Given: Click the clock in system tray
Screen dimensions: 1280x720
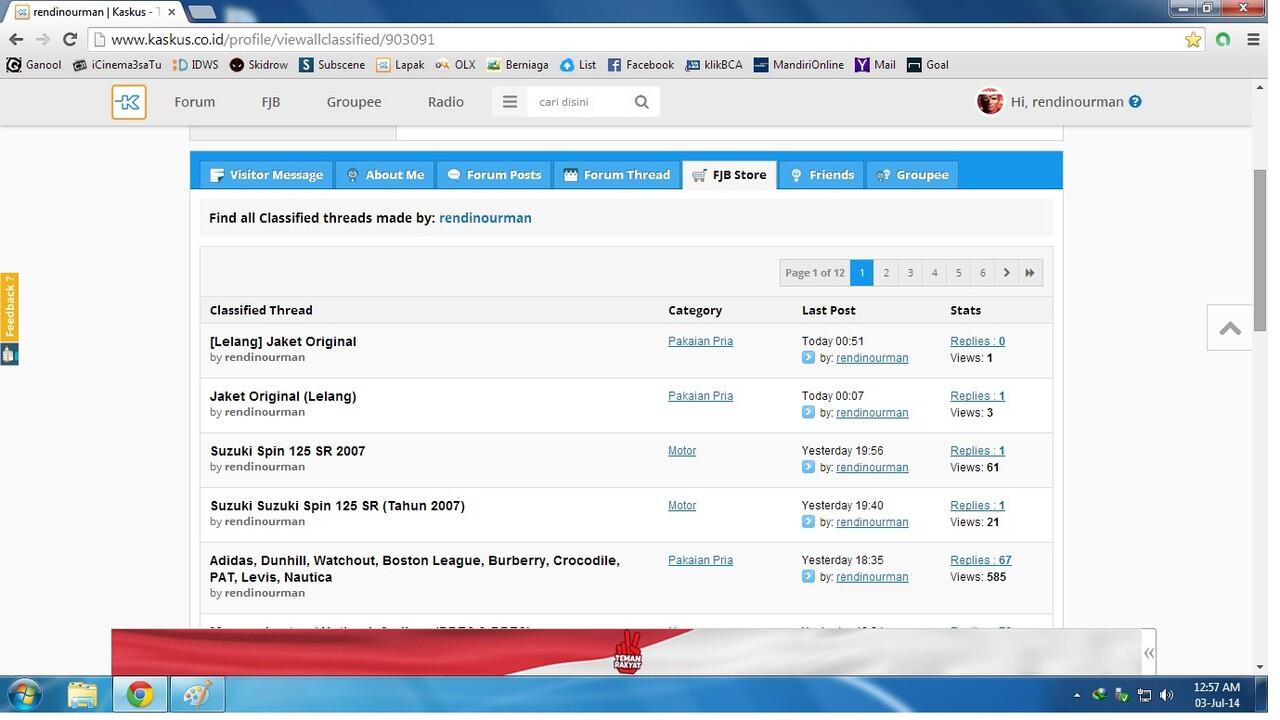Looking at the screenshot, I should point(1217,695).
